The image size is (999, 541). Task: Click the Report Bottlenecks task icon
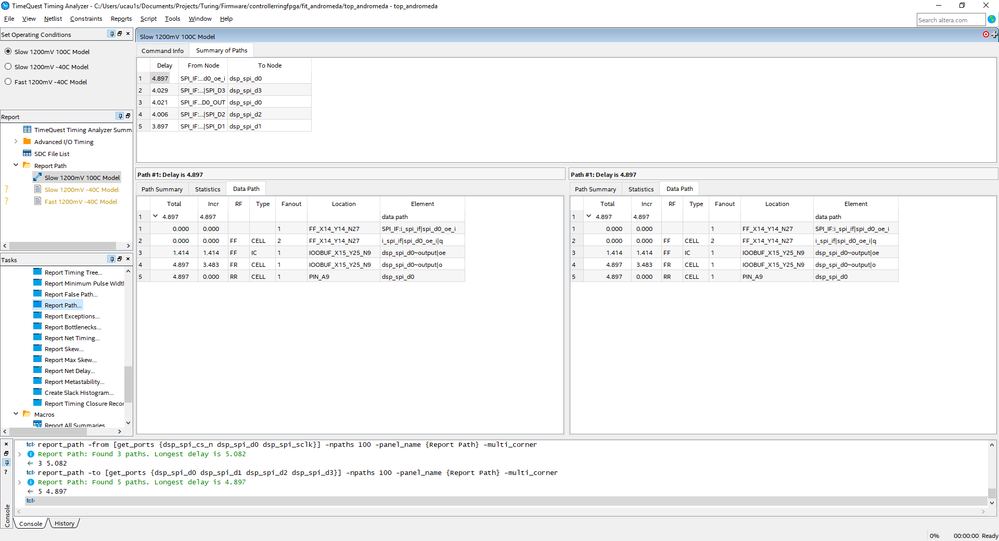[x=37, y=327]
